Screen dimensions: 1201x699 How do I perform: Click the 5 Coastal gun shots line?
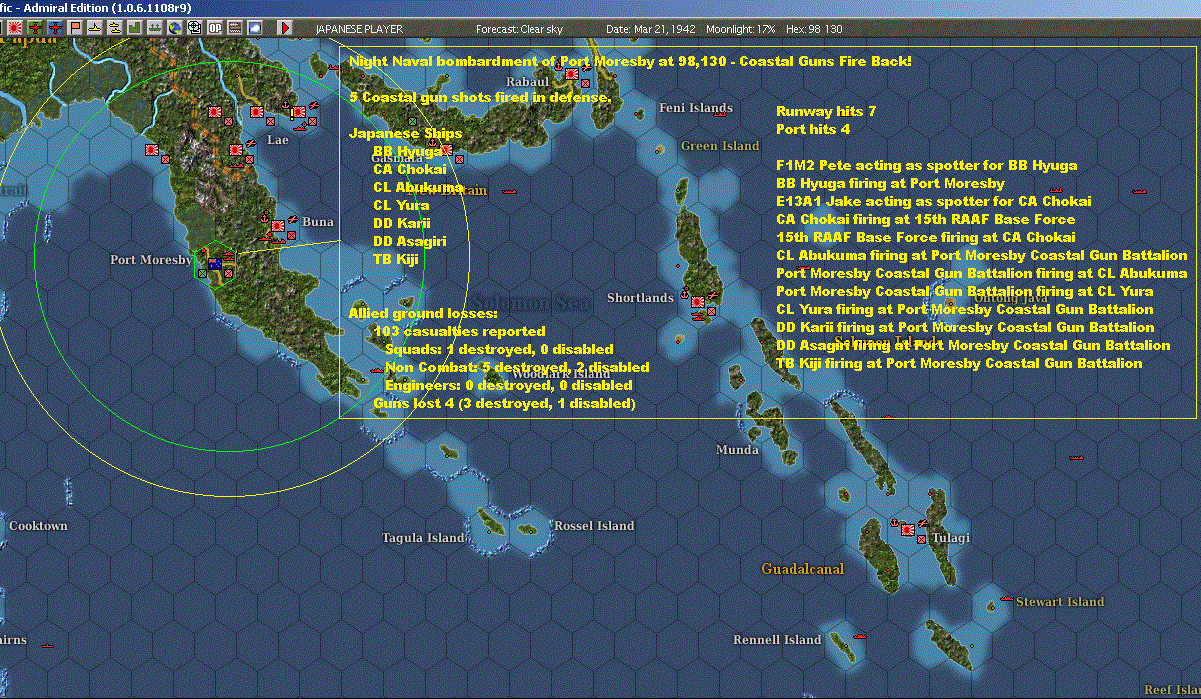pyautogui.click(x=480, y=98)
